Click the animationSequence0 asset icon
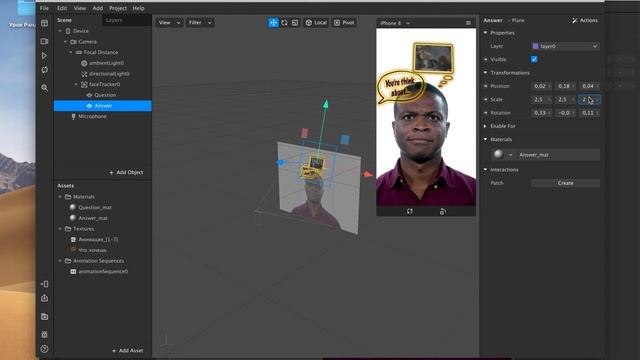Image resolution: width=640 pixels, height=360 pixels. [x=73, y=271]
